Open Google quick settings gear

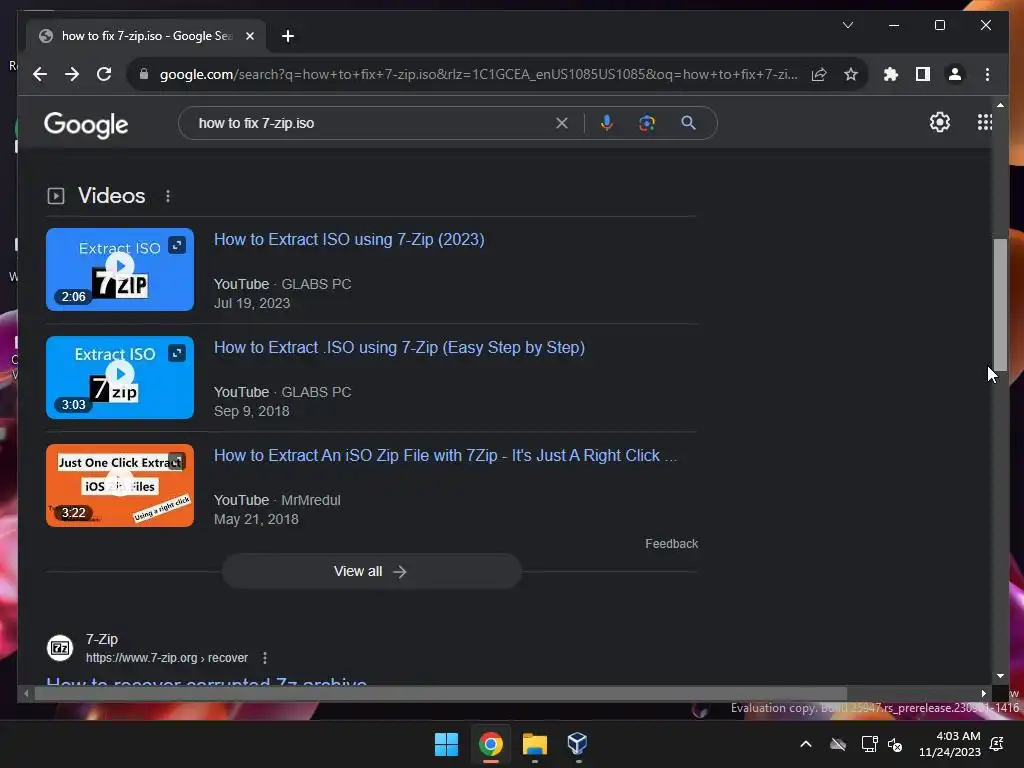coord(940,122)
